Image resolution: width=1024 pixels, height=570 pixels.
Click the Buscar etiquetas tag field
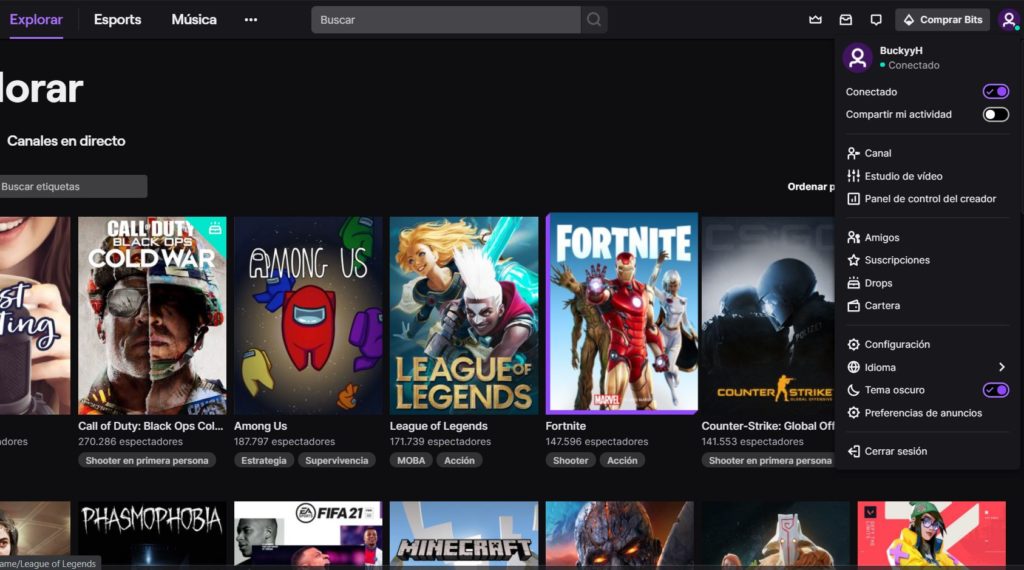tap(73, 187)
